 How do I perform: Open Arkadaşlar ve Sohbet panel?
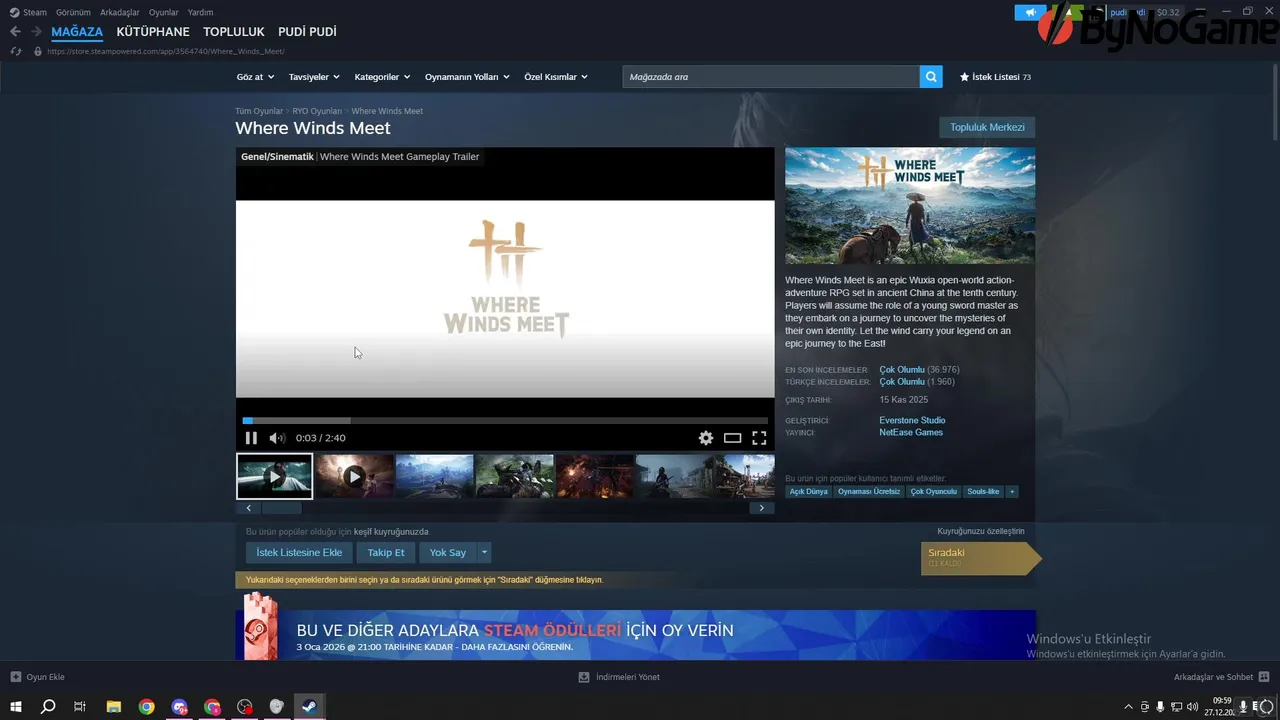coord(1222,677)
